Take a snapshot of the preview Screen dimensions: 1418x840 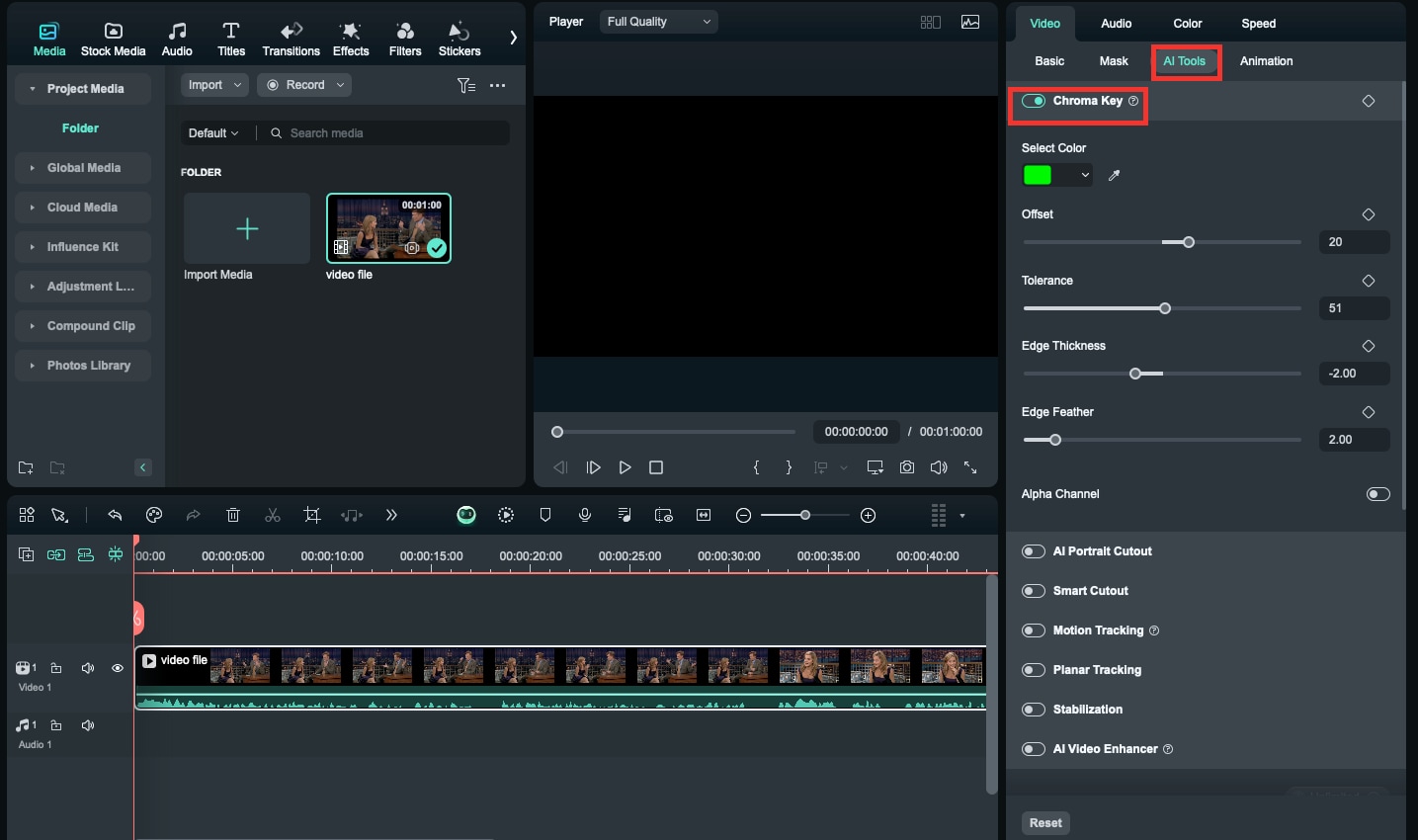click(907, 467)
